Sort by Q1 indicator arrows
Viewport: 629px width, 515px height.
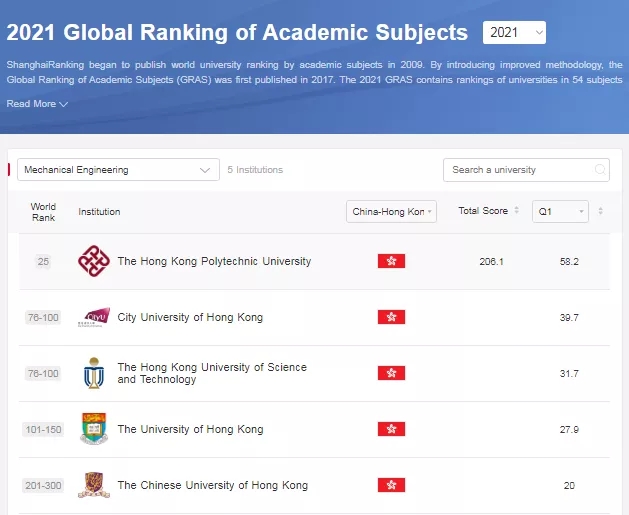coord(601,211)
